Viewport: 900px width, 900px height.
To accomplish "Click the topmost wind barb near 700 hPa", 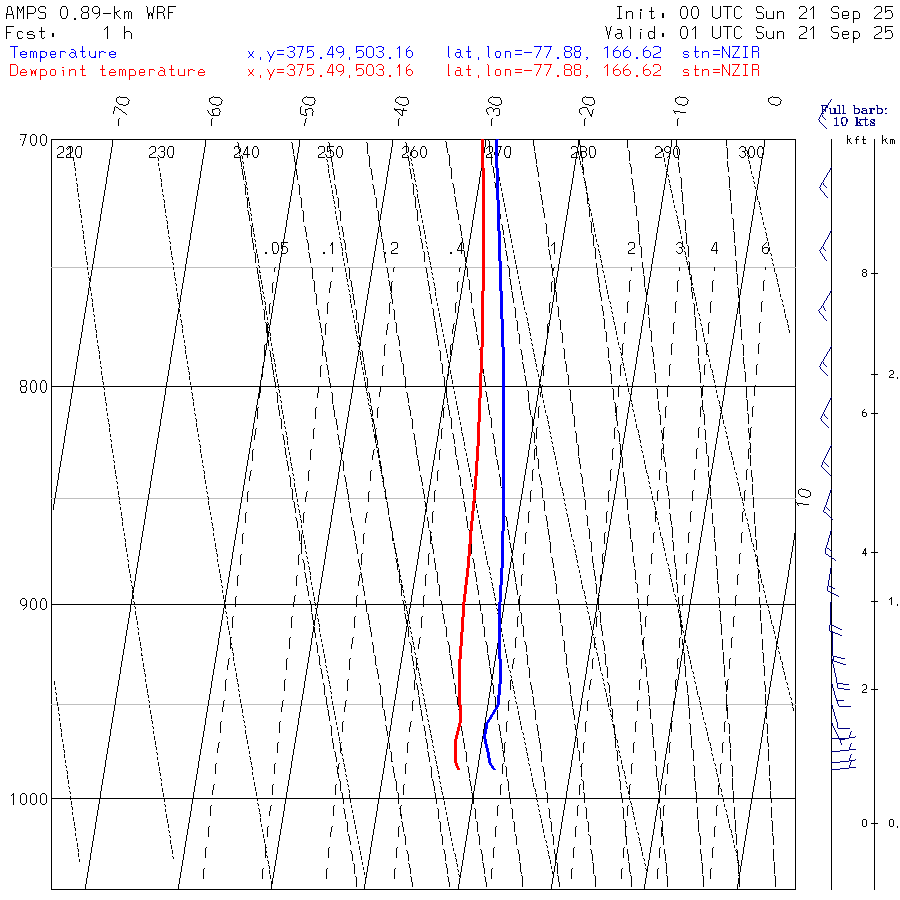I will pos(825,183).
